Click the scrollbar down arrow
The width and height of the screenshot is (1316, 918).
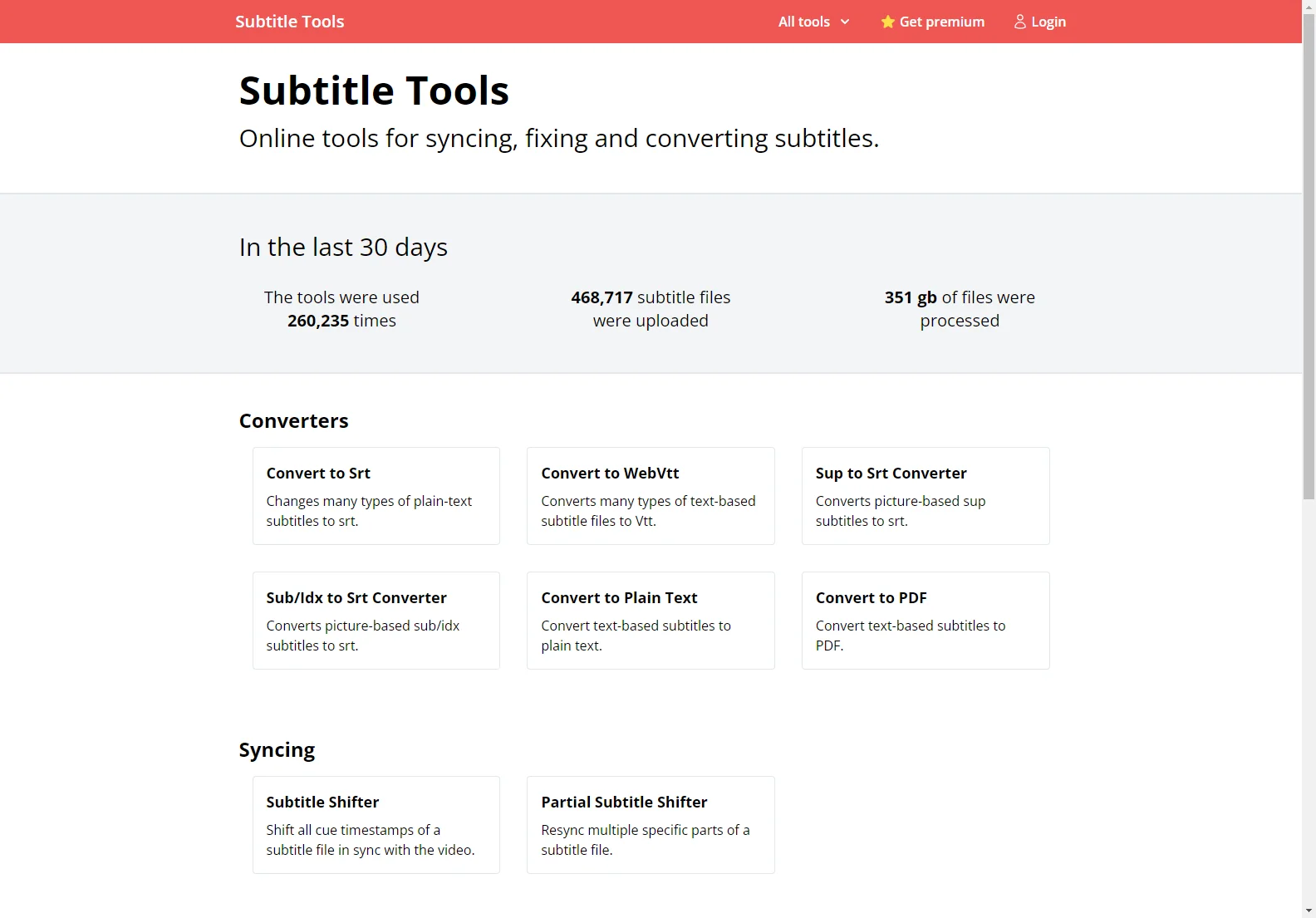tap(1309, 911)
